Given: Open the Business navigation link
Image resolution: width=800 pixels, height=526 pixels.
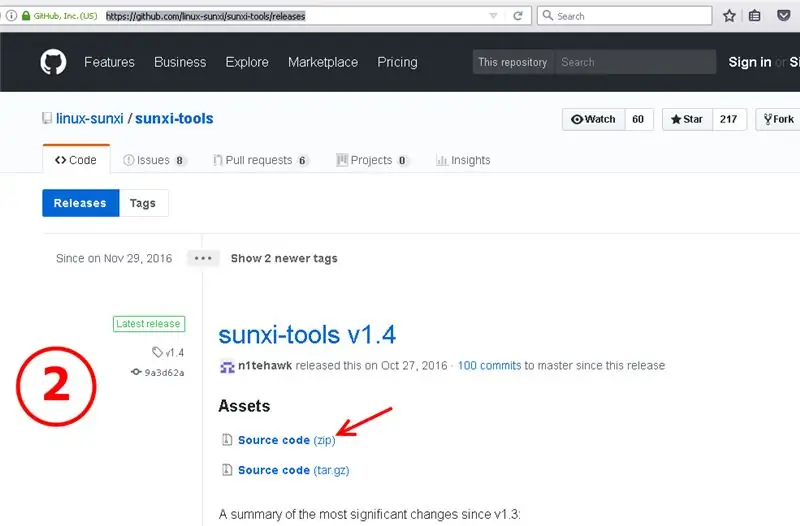Looking at the screenshot, I should tap(180, 62).
